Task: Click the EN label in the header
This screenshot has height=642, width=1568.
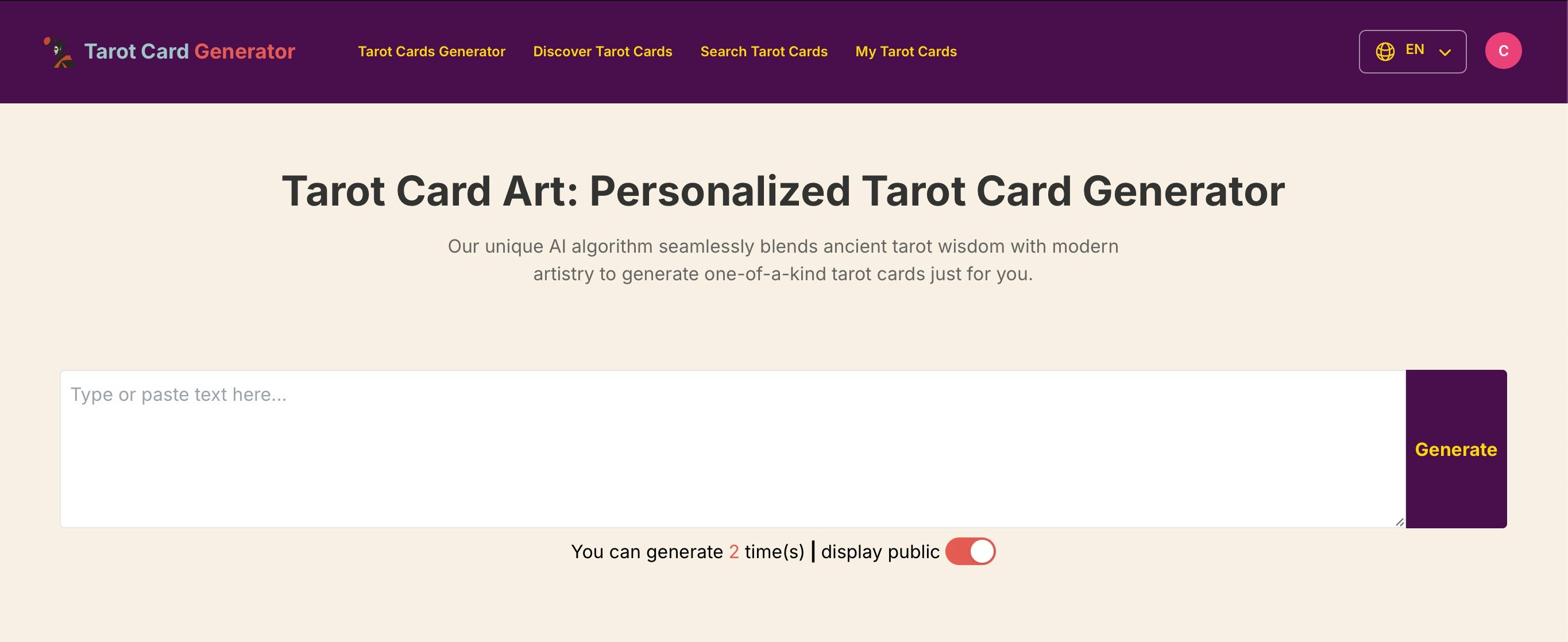Action: (x=1415, y=49)
